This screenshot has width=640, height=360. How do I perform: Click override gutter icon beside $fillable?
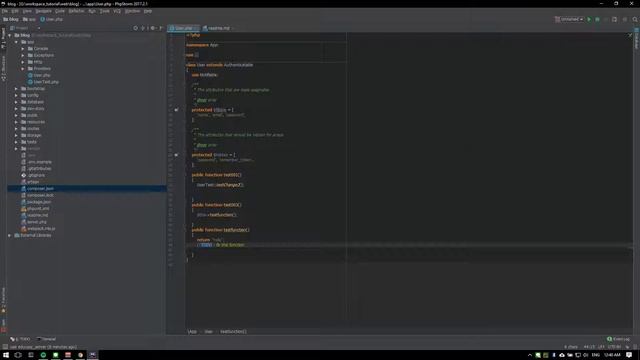[x=176, y=110]
